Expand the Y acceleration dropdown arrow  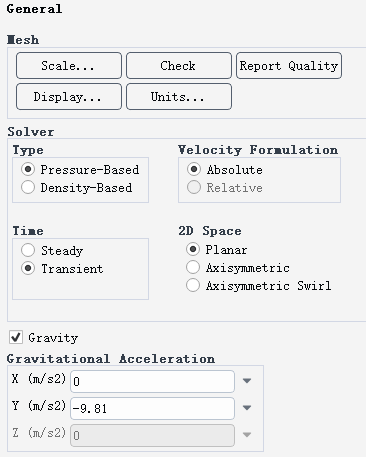pos(247,408)
